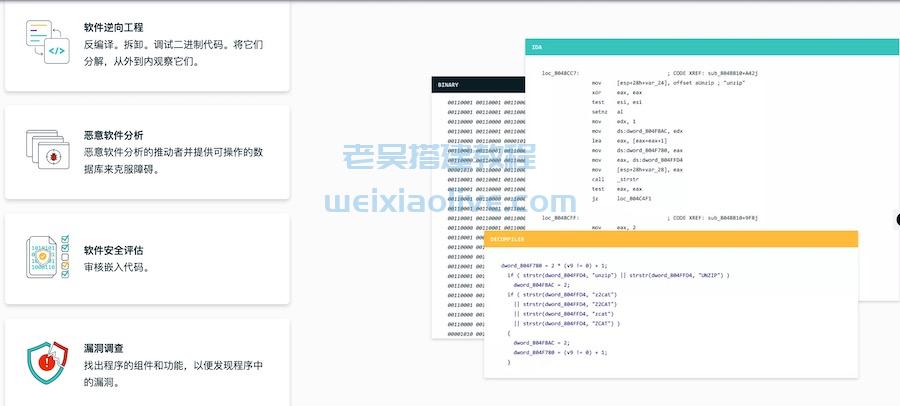Click the BINARY panel header

(478, 84)
